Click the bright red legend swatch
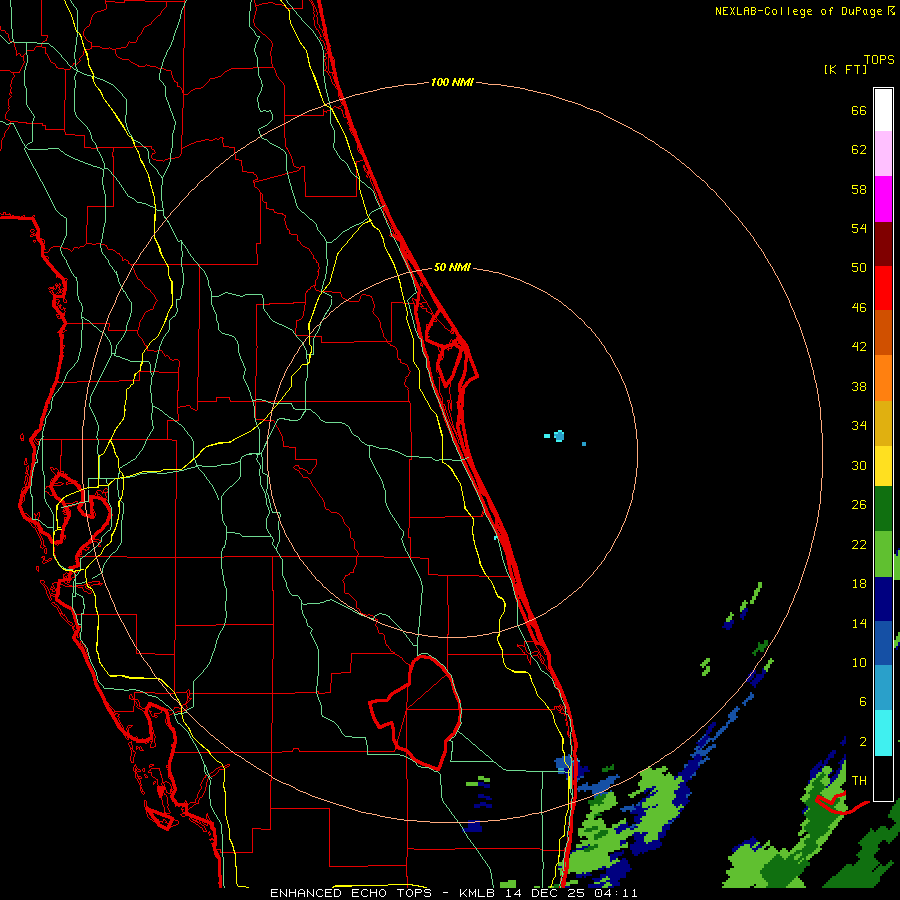This screenshot has width=900, height=900. (883, 288)
